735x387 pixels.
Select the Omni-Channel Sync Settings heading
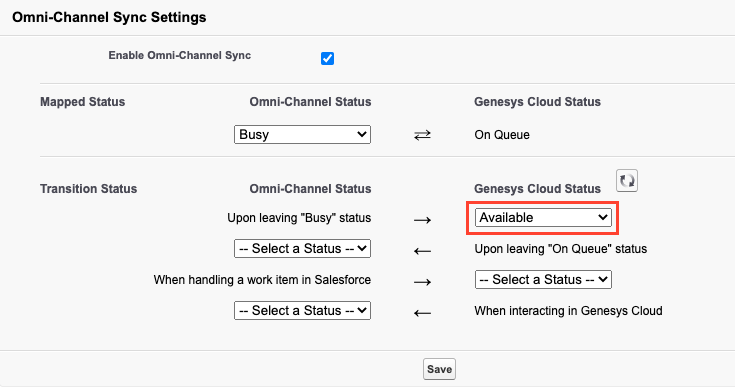coord(109,17)
